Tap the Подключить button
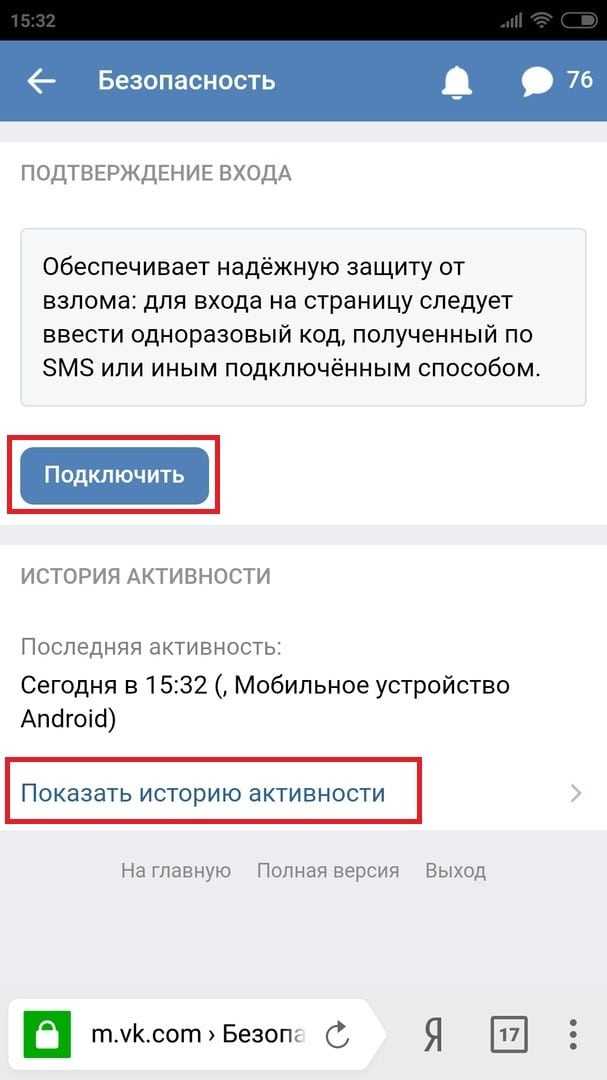 point(114,475)
